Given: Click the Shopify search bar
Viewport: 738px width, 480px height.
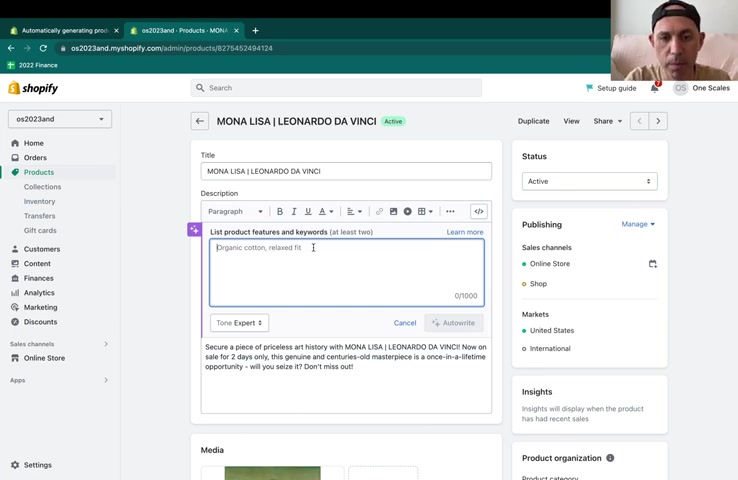Looking at the screenshot, I should [x=336, y=88].
